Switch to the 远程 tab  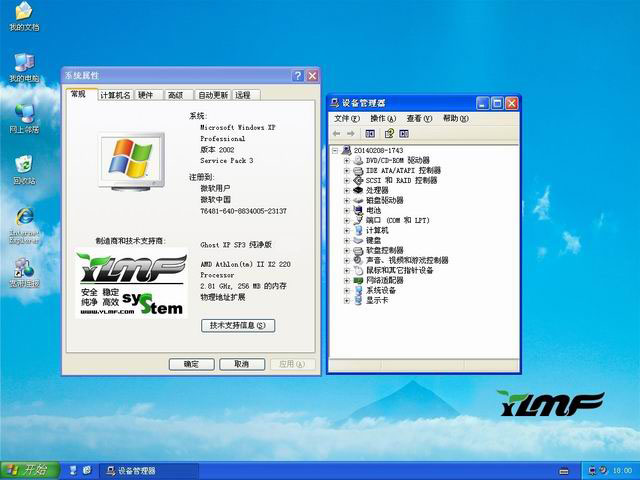tap(246, 95)
